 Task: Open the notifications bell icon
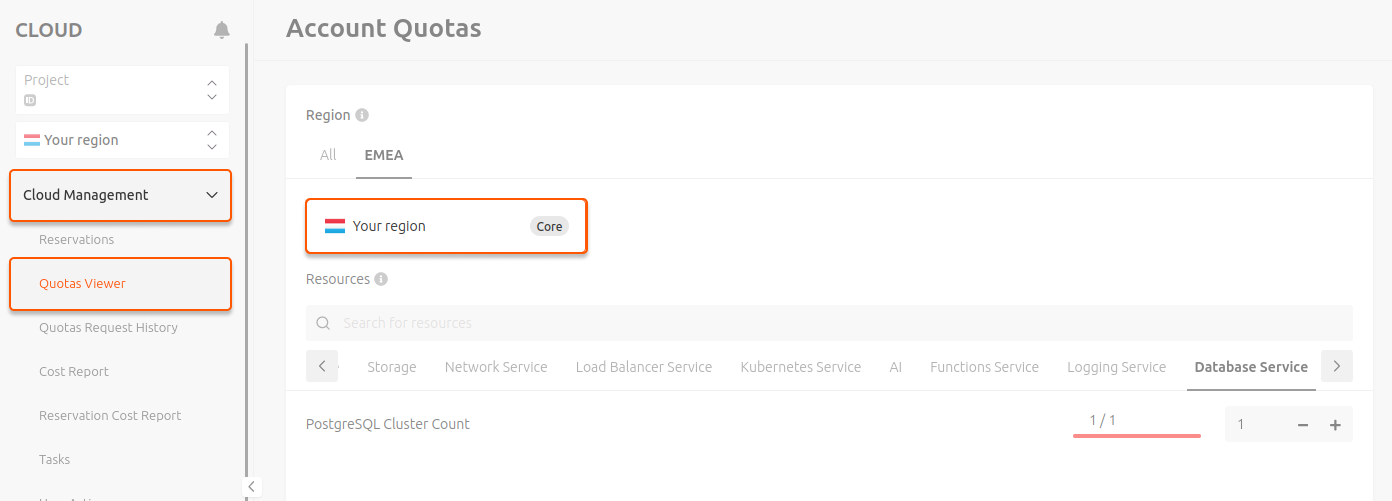(x=222, y=30)
